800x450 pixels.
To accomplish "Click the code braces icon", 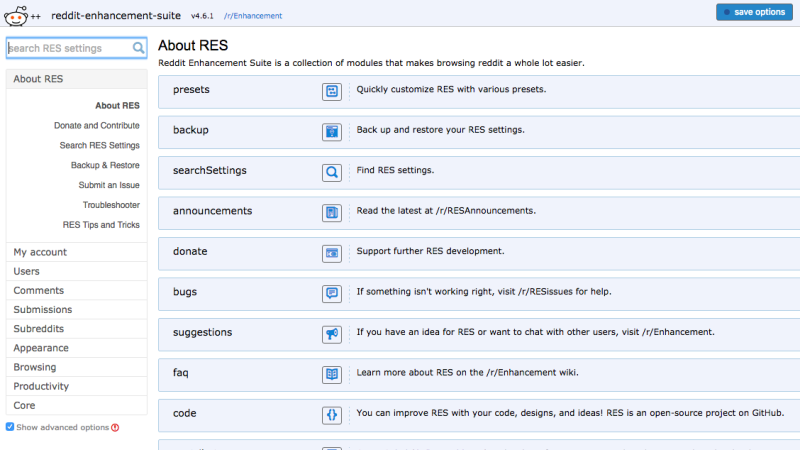I will point(332,415).
